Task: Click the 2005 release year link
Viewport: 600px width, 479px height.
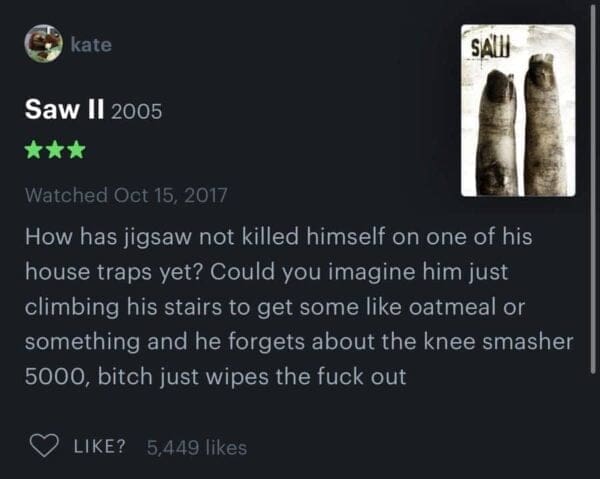Action: point(137,111)
